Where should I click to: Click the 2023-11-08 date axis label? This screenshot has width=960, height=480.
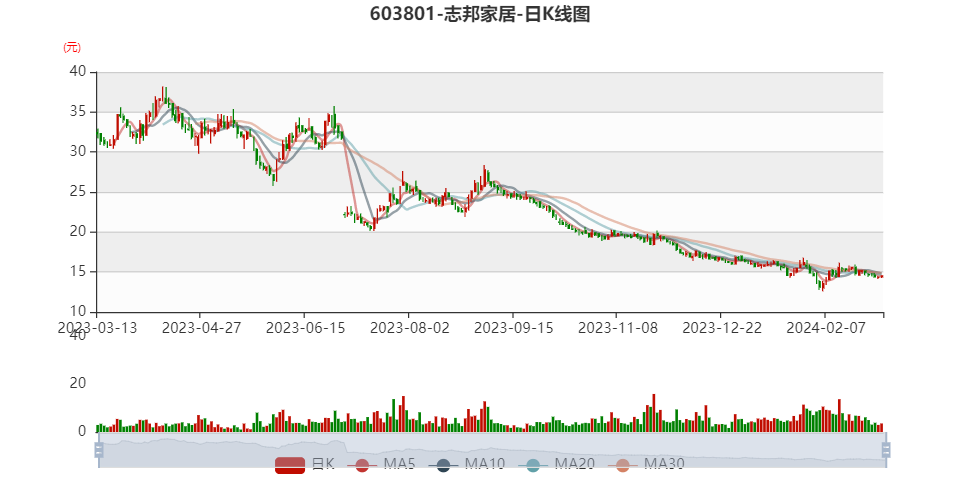pos(616,328)
